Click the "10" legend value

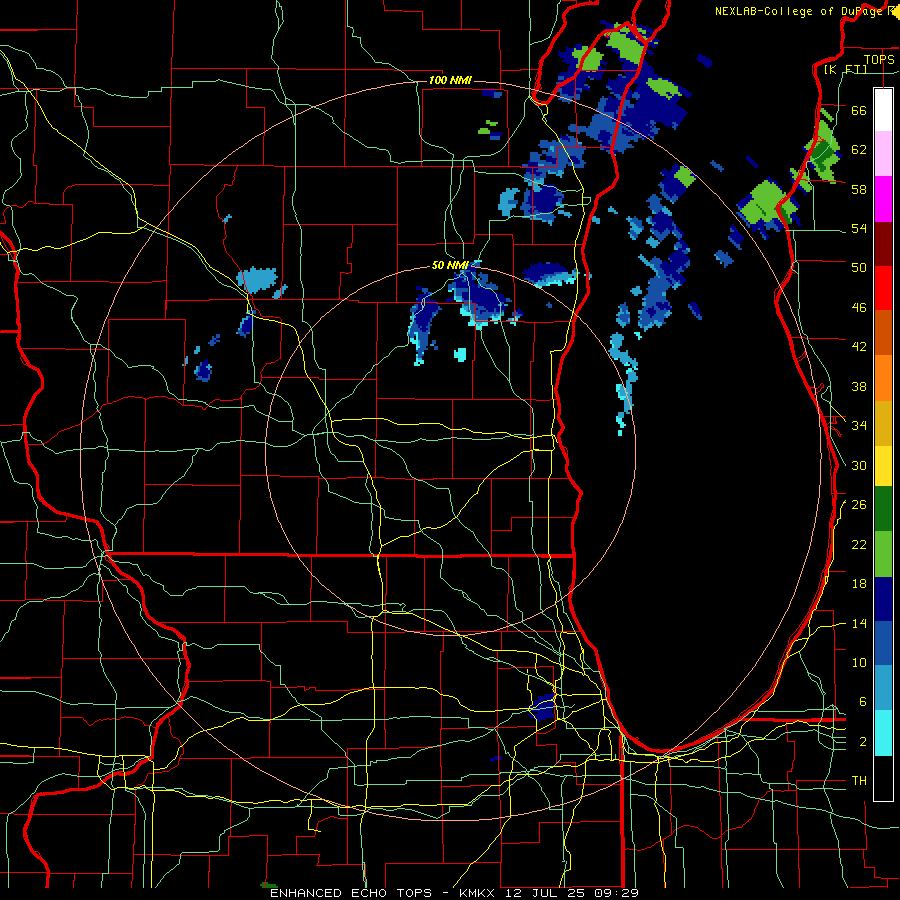tap(859, 663)
